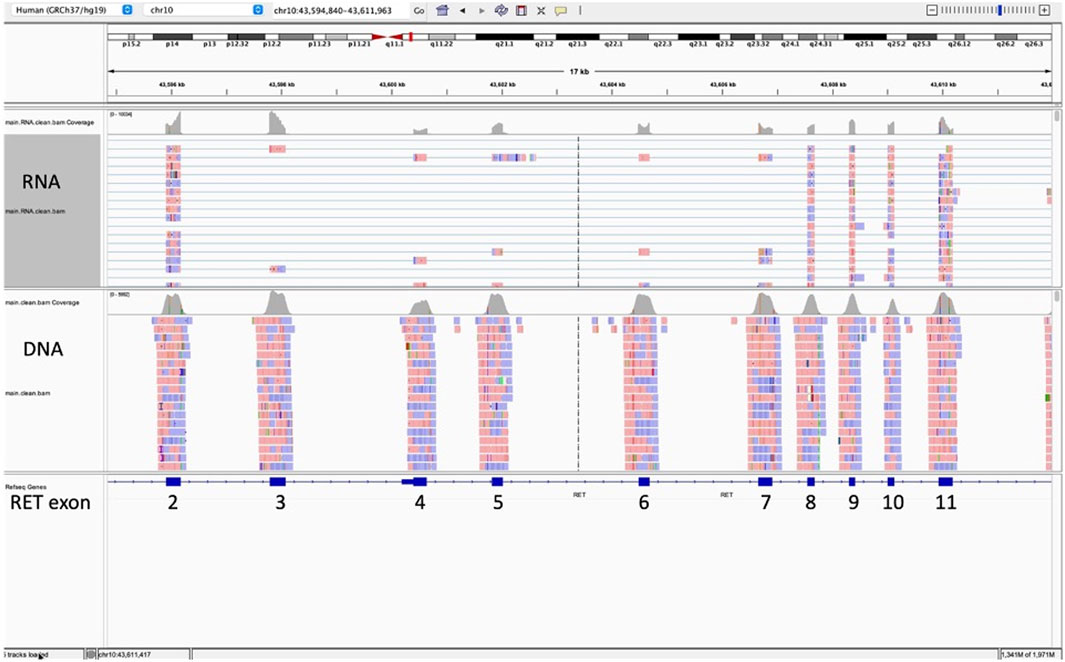Click the RET exon 3 block in Refseq Genes
Image resolution: width=1065 pixels, height=662 pixels.
pos(278,481)
